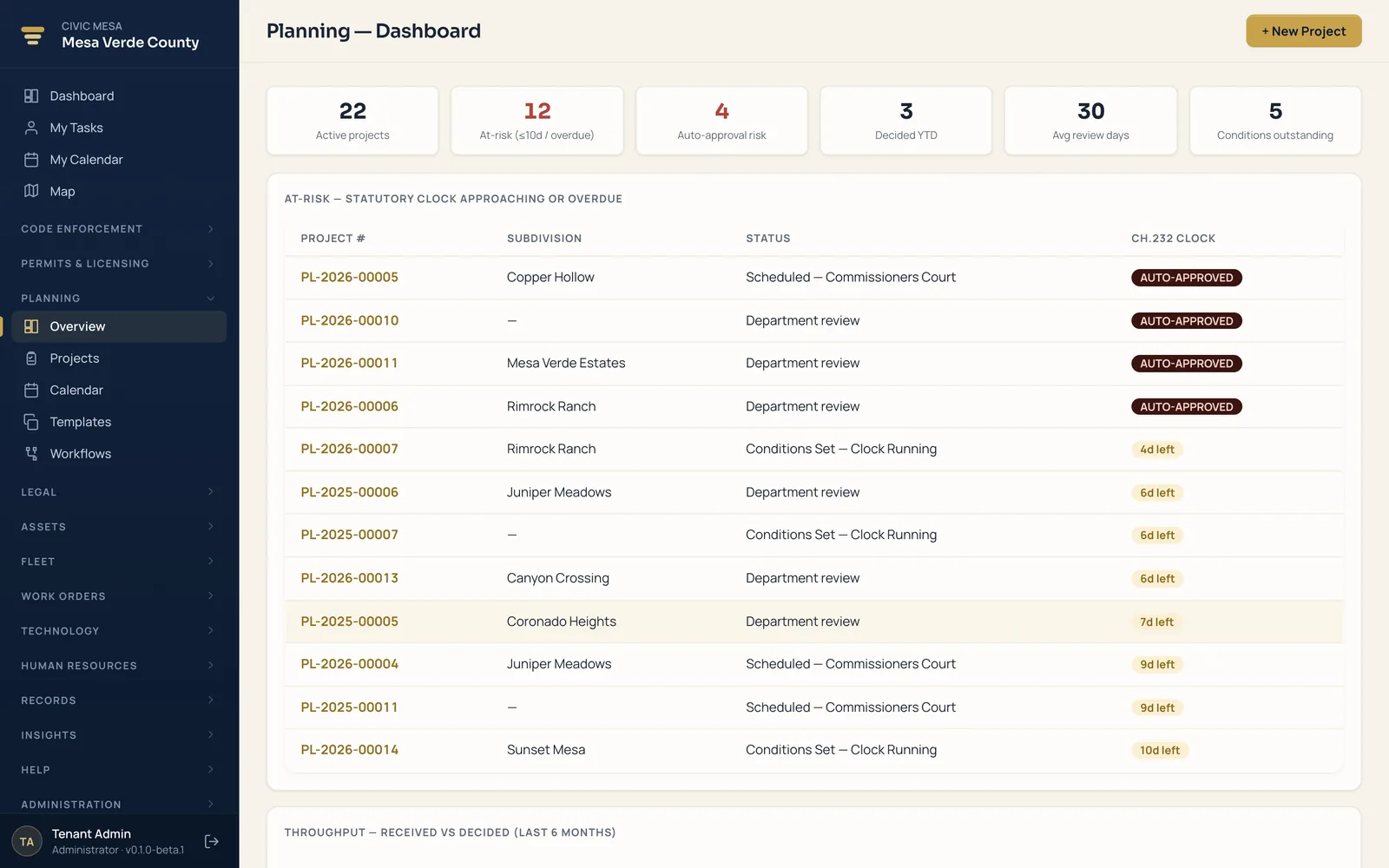Select Templates under Planning
Screen dimensions: 1389x868
[x=119, y=422]
